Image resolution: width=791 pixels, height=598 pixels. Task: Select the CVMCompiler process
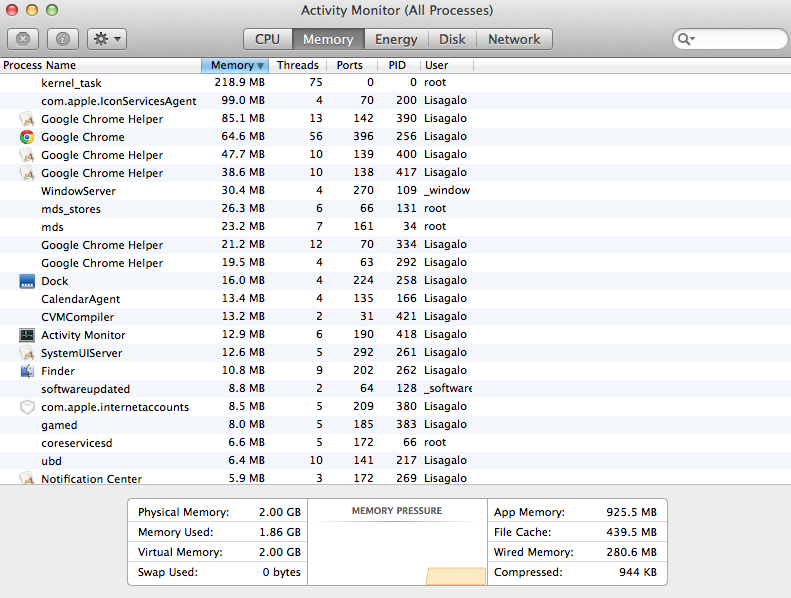396,317
